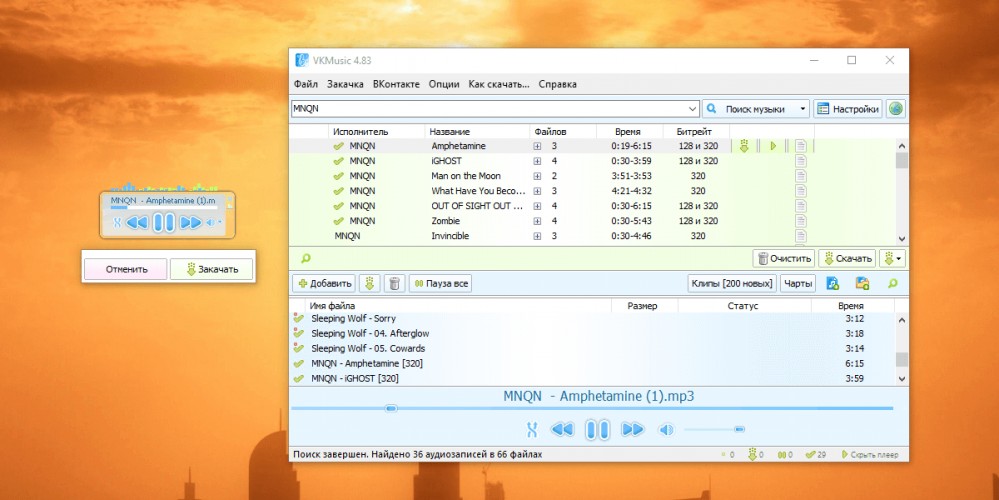Open the Опции menu
Screen dimensions: 999x500
[444, 84]
